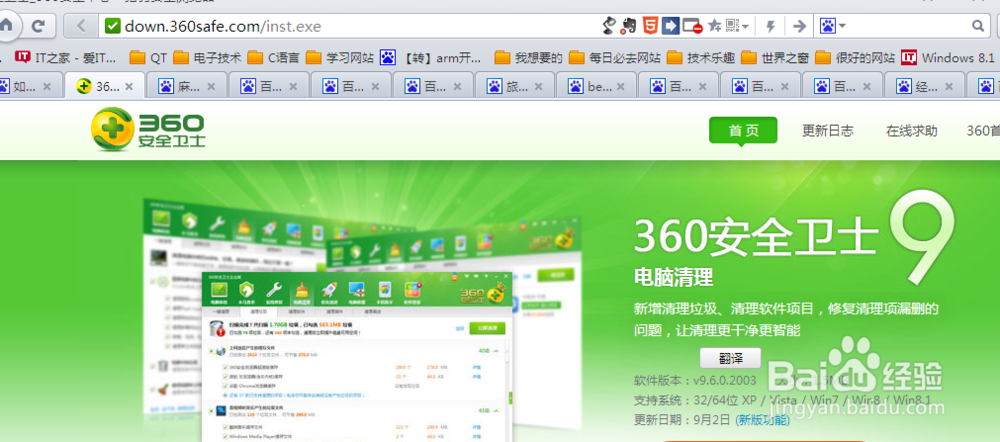Image resolution: width=1000 pixels, height=442 pixels.
Task: Close the 经... tab
Action: point(950,87)
